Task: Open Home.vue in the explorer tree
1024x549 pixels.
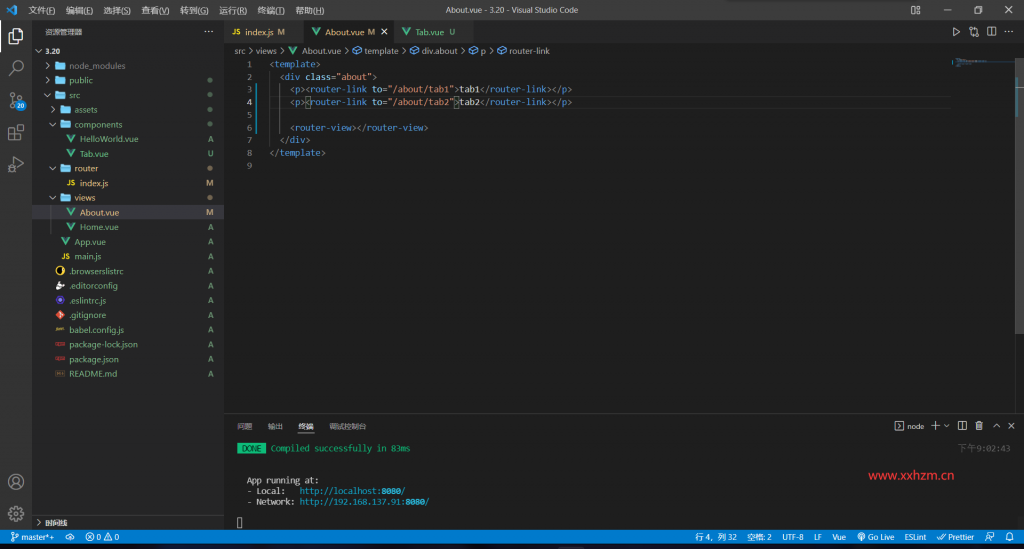Action: pos(99,227)
